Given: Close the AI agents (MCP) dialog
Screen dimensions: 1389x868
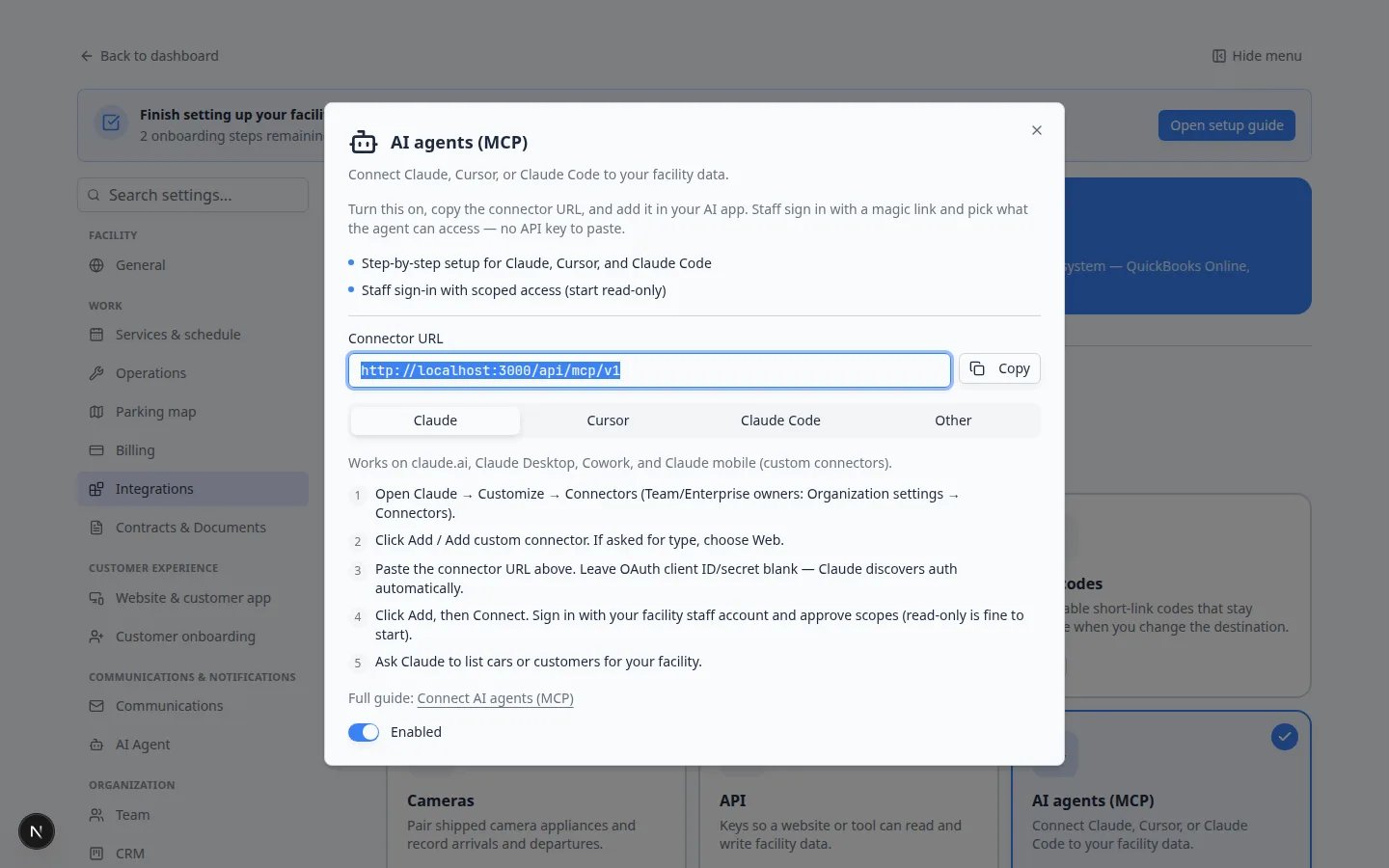Looking at the screenshot, I should click(1037, 130).
